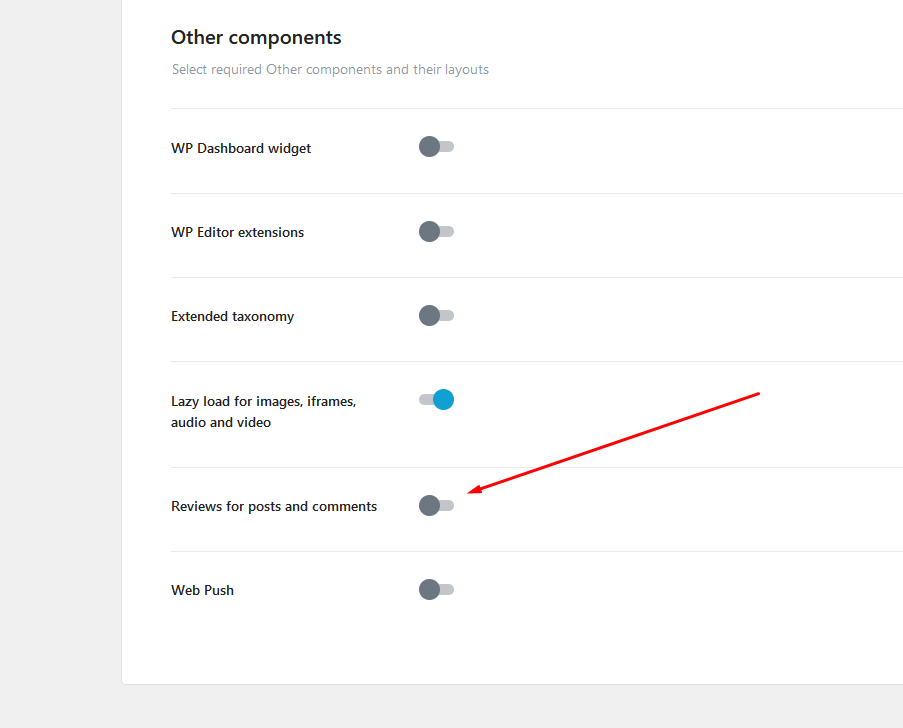
Task: Enable the WP Dashboard widget toggle
Action: 437,147
